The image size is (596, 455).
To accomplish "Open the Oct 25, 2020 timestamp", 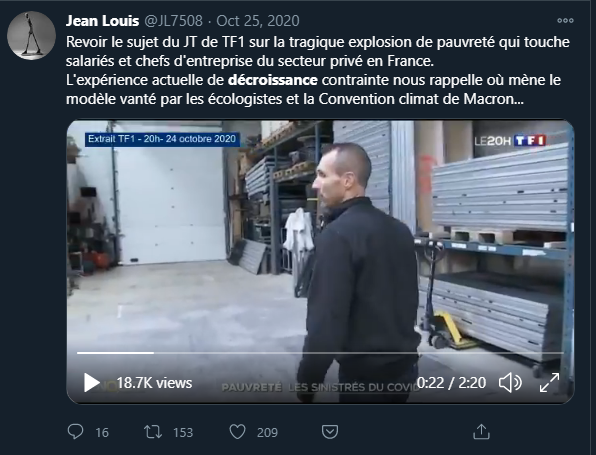I will point(258,21).
